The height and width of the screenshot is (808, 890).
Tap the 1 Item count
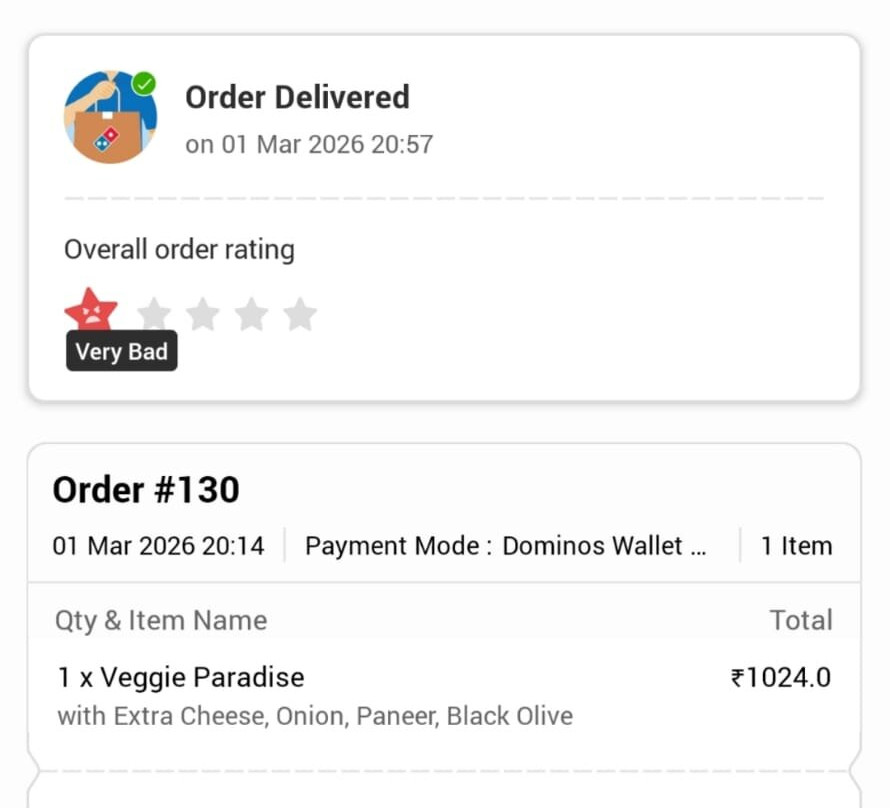click(x=796, y=546)
